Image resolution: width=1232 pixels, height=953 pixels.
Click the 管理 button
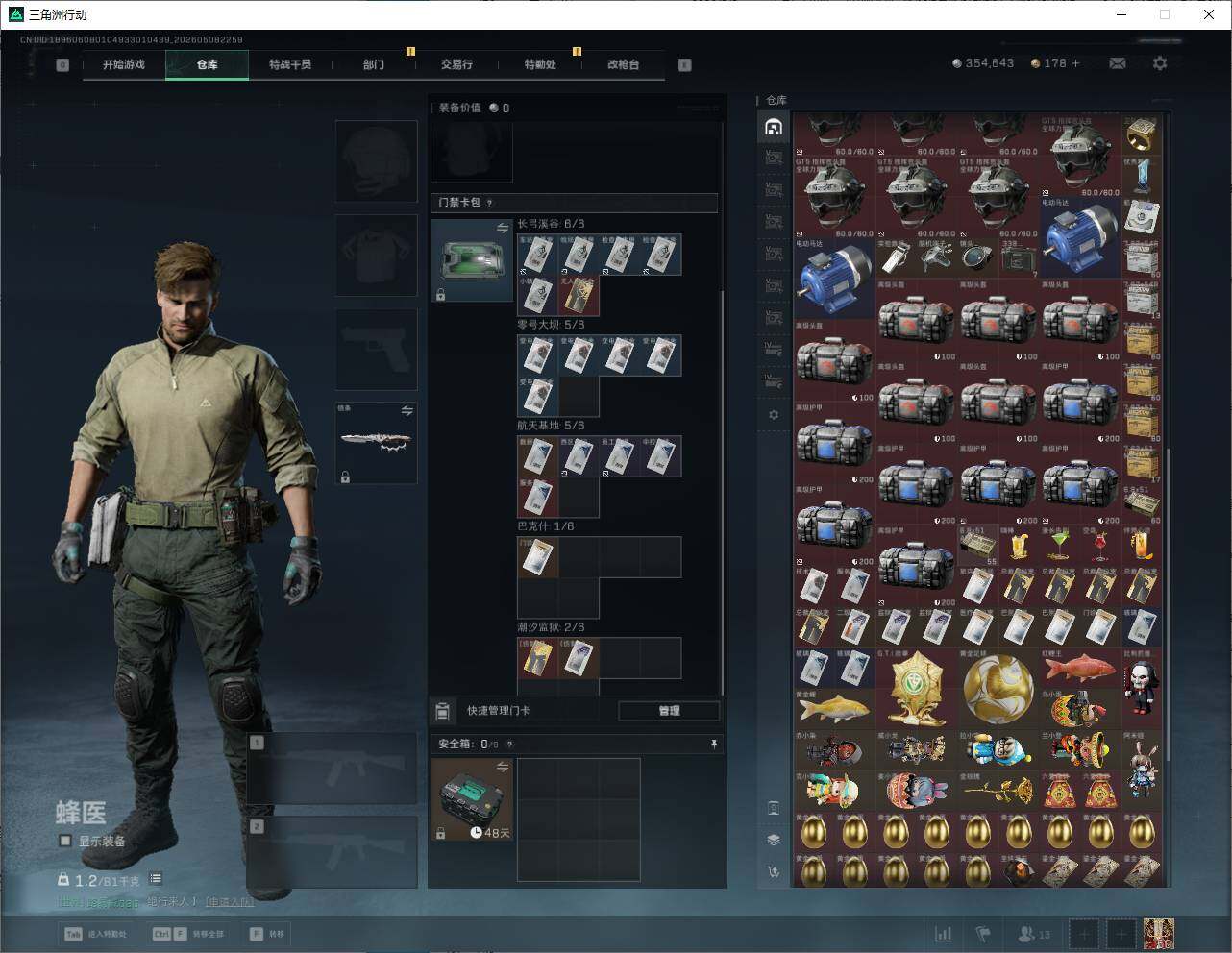669,711
